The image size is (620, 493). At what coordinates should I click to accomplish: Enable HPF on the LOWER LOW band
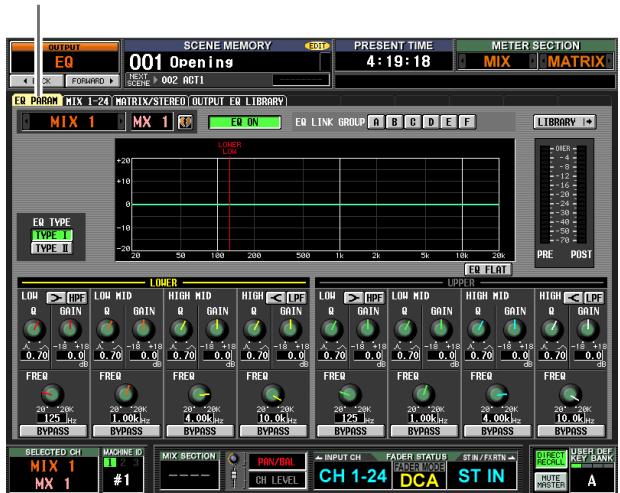(77, 298)
